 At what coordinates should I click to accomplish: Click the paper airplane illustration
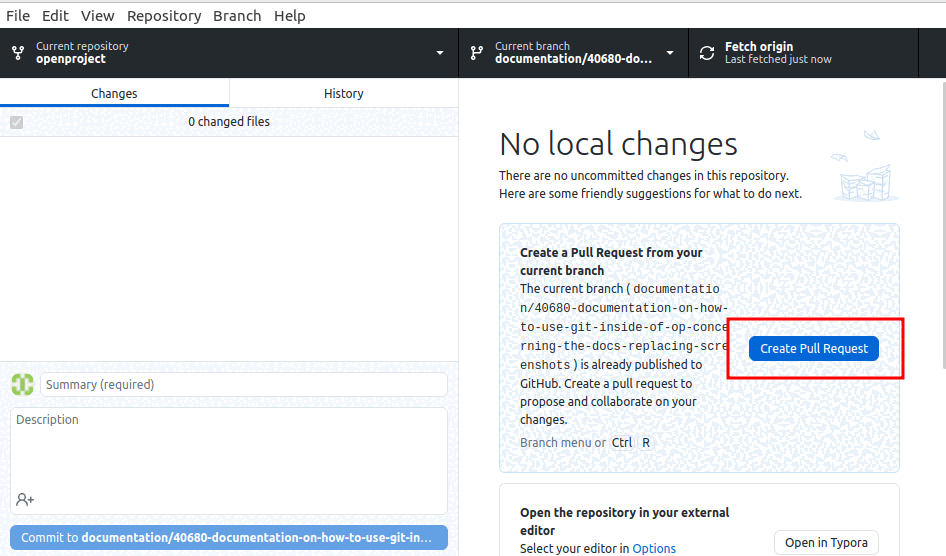[x=872, y=135]
